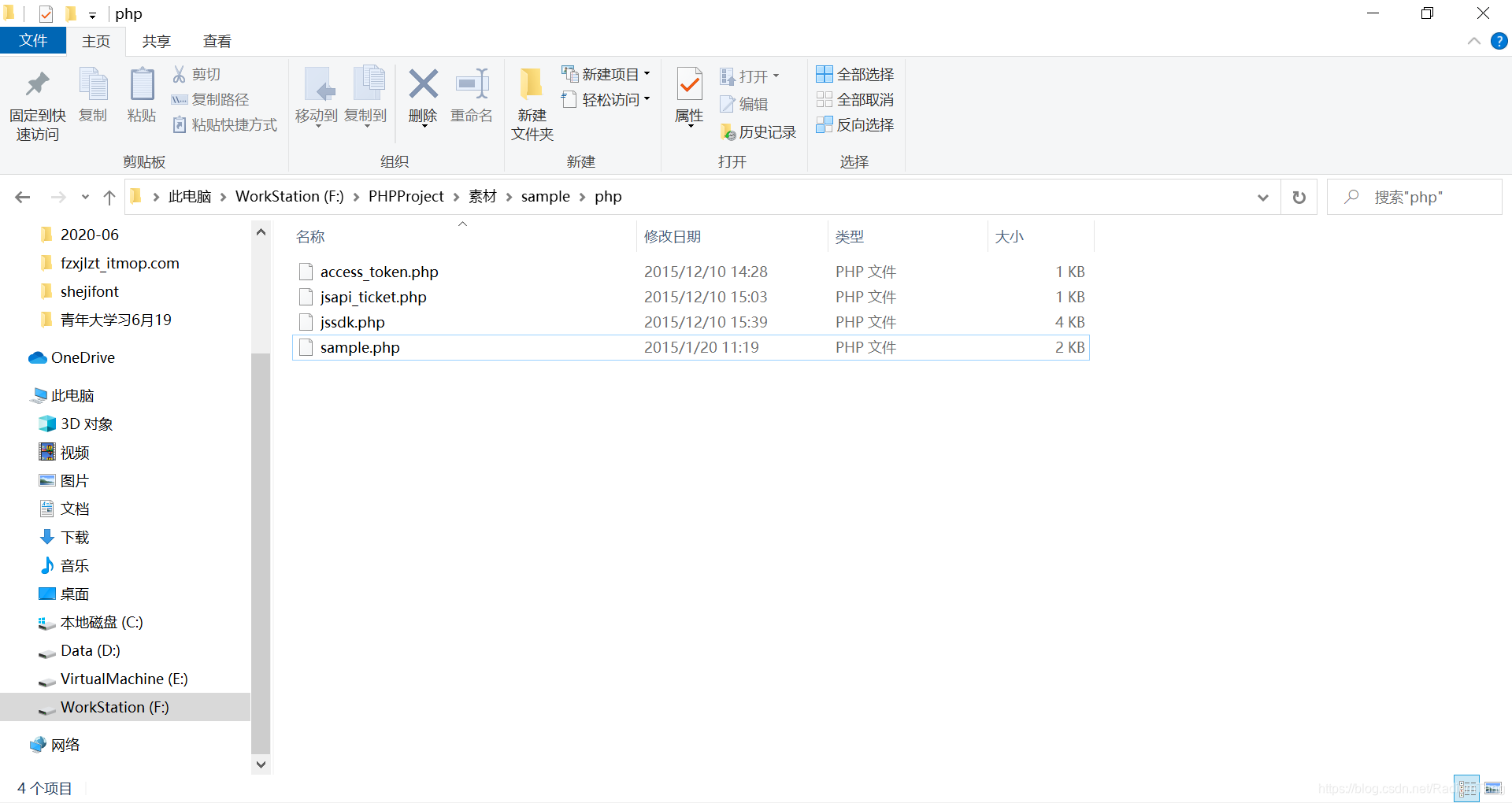This screenshot has height=803, width=1512.
Task: Click PHPProject in the address path
Action: [x=406, y=196]
